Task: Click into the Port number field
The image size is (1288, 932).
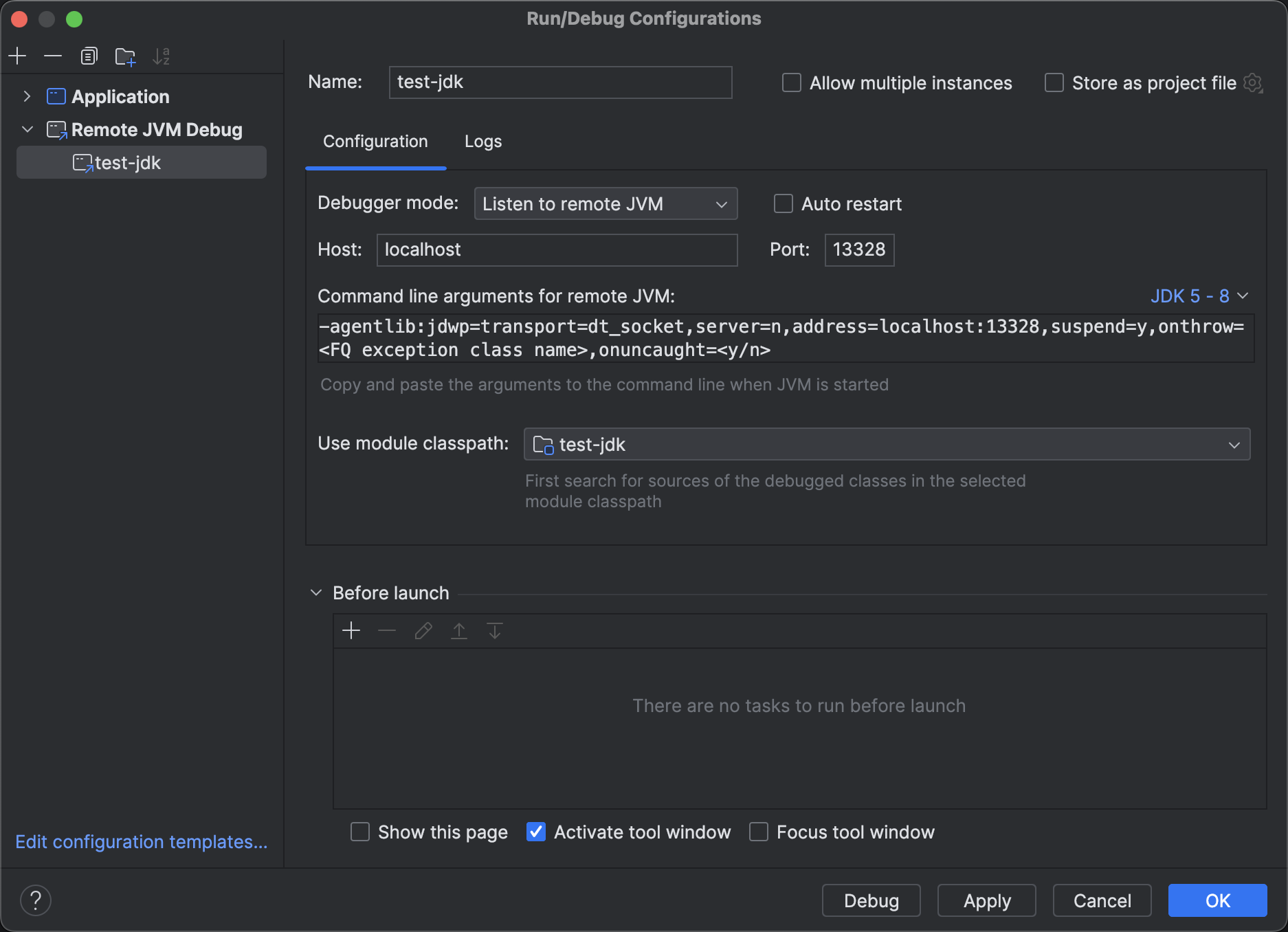Action: point(859,250)
